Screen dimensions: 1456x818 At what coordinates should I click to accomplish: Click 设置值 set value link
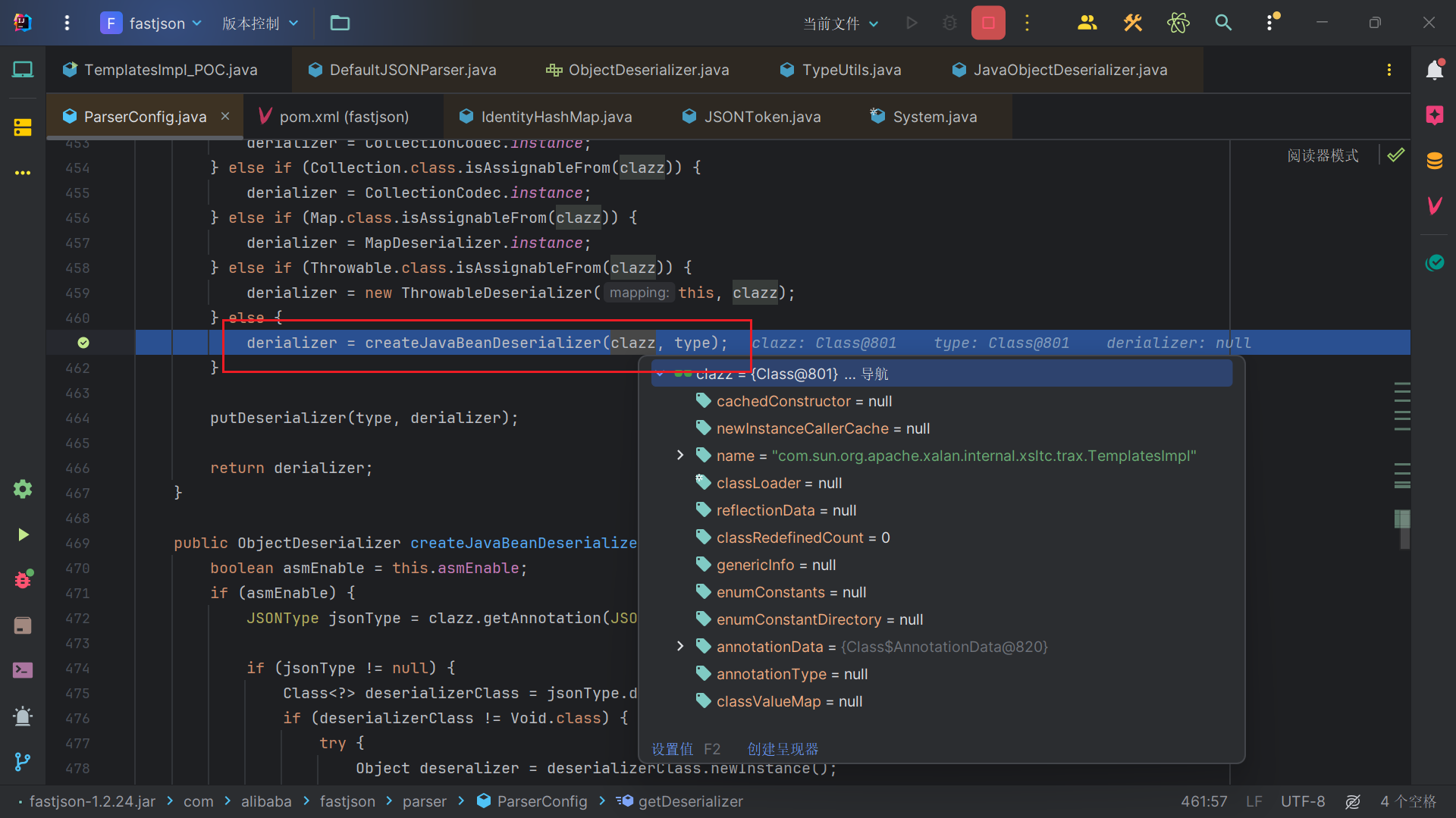coord(672,749)
